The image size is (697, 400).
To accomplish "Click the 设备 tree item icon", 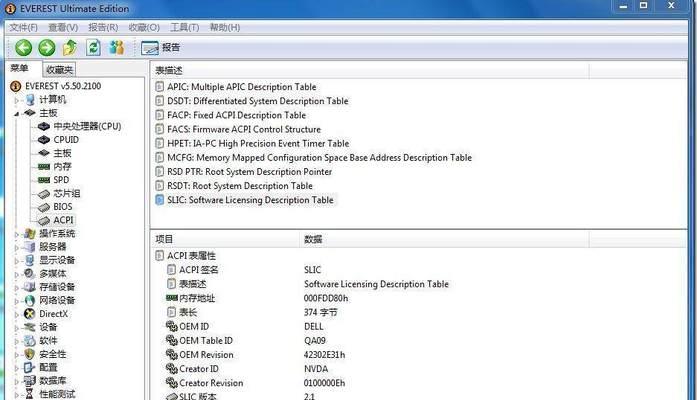I will (29, 327).
